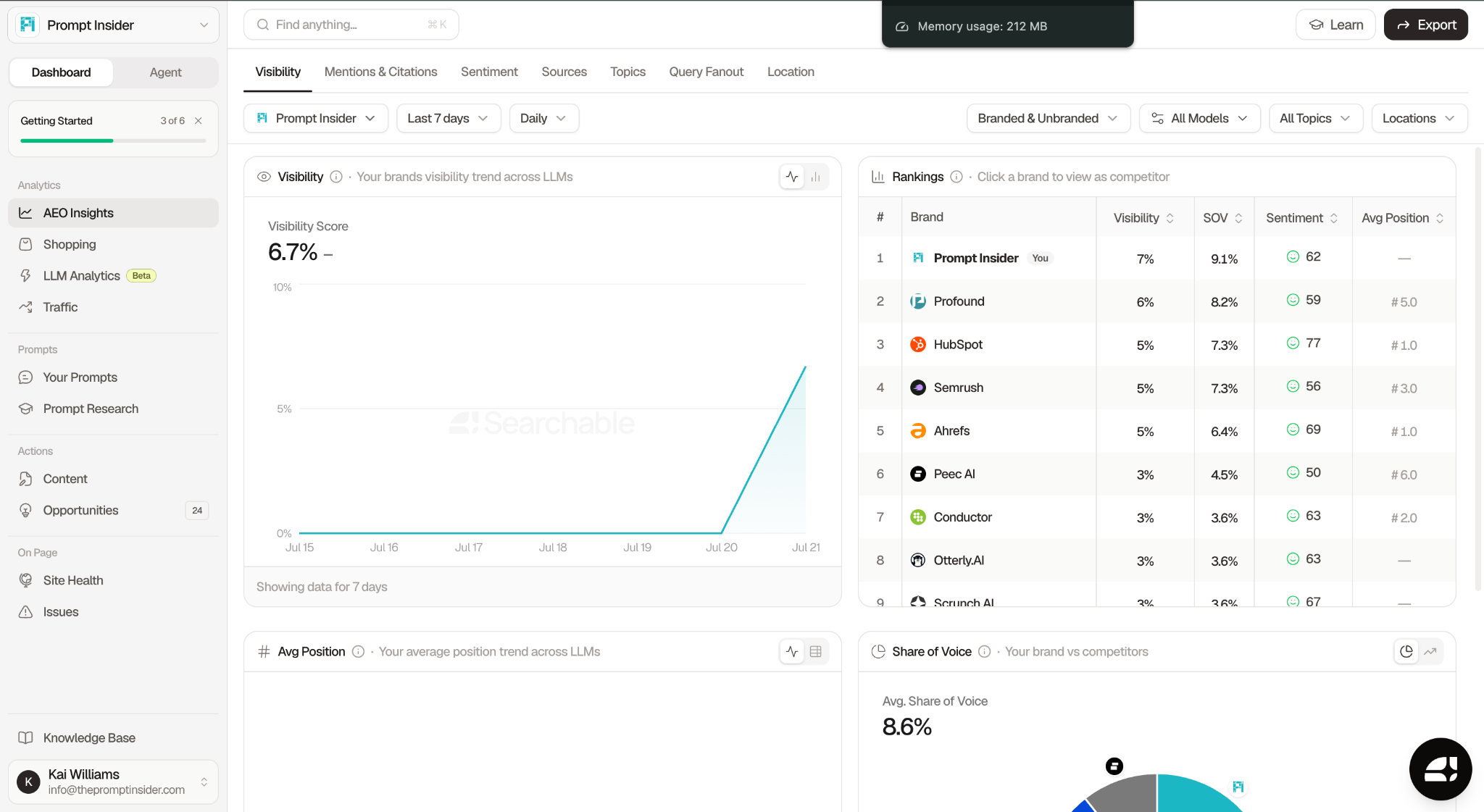Image resolution: width=1484 pixels, height=812 pixels.
Task: Switch Share of Voice to trend view
Action: 1430,651
